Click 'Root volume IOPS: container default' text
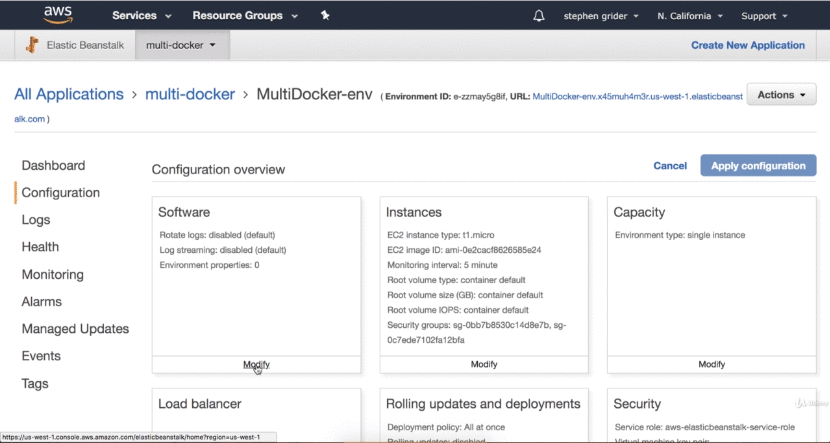The height and width of the screenshot is (443, 830). click(457, 310)
